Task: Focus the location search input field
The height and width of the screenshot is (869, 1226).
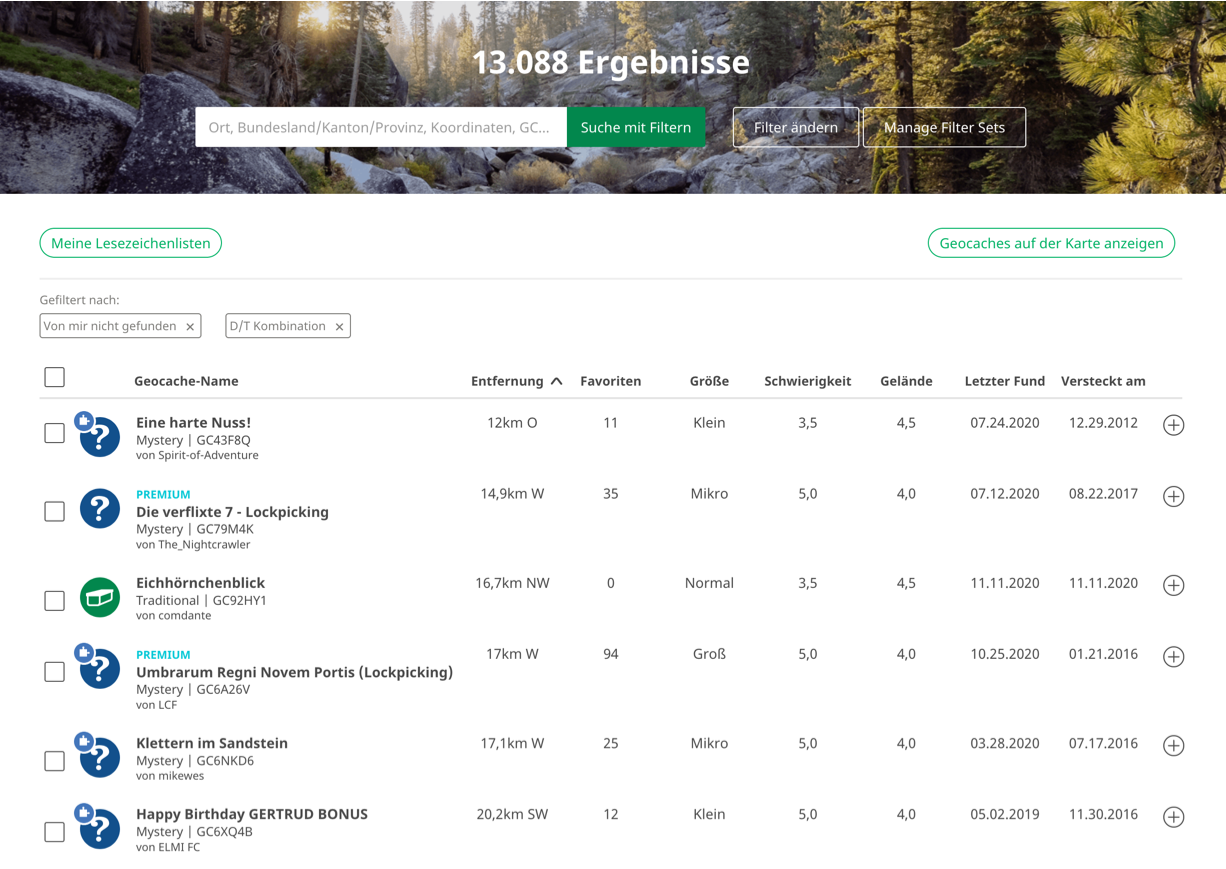Action: (380, 128)
